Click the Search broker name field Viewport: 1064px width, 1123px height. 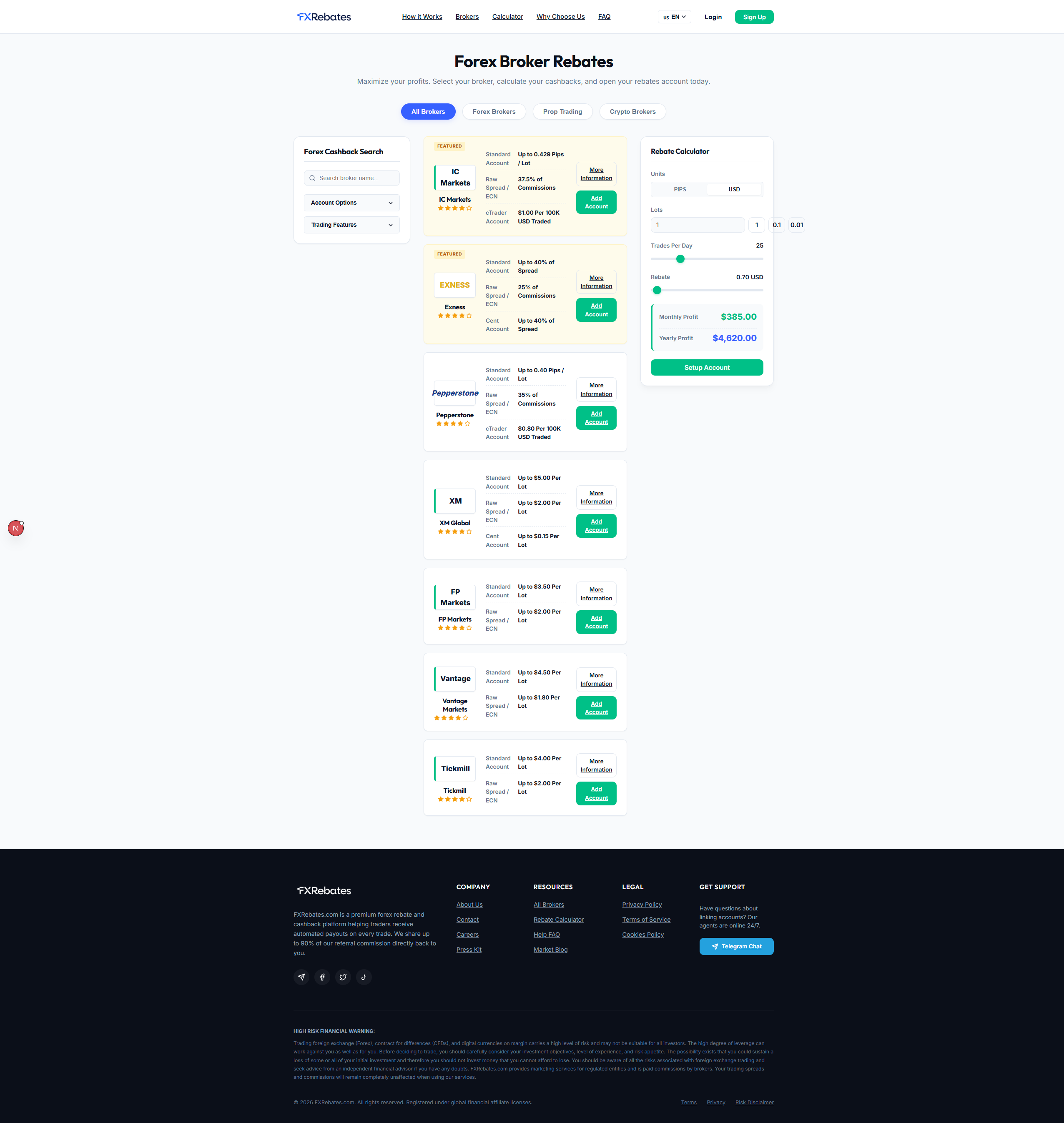(x=351, y=178)
